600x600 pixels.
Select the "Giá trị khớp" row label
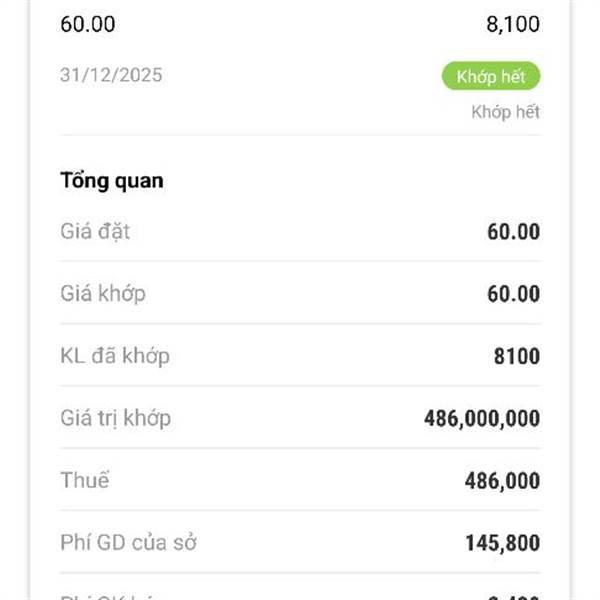coord(115,418)
